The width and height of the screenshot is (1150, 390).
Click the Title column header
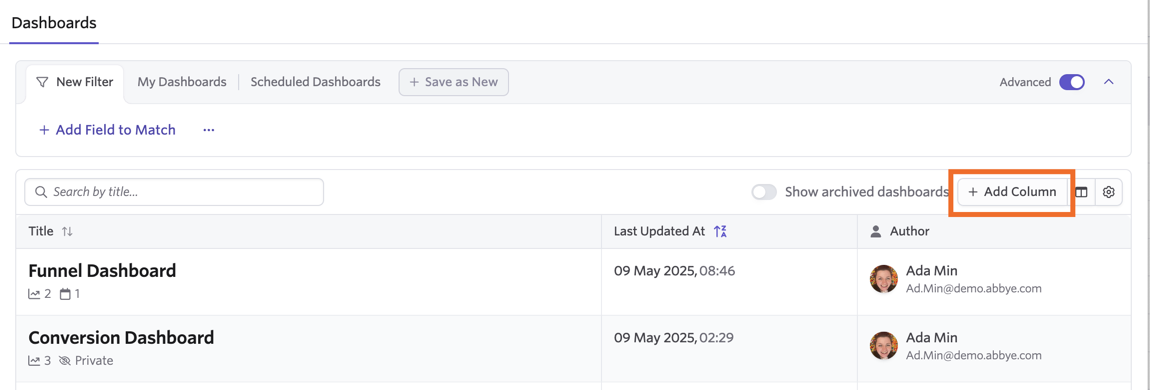click(41, 232)
